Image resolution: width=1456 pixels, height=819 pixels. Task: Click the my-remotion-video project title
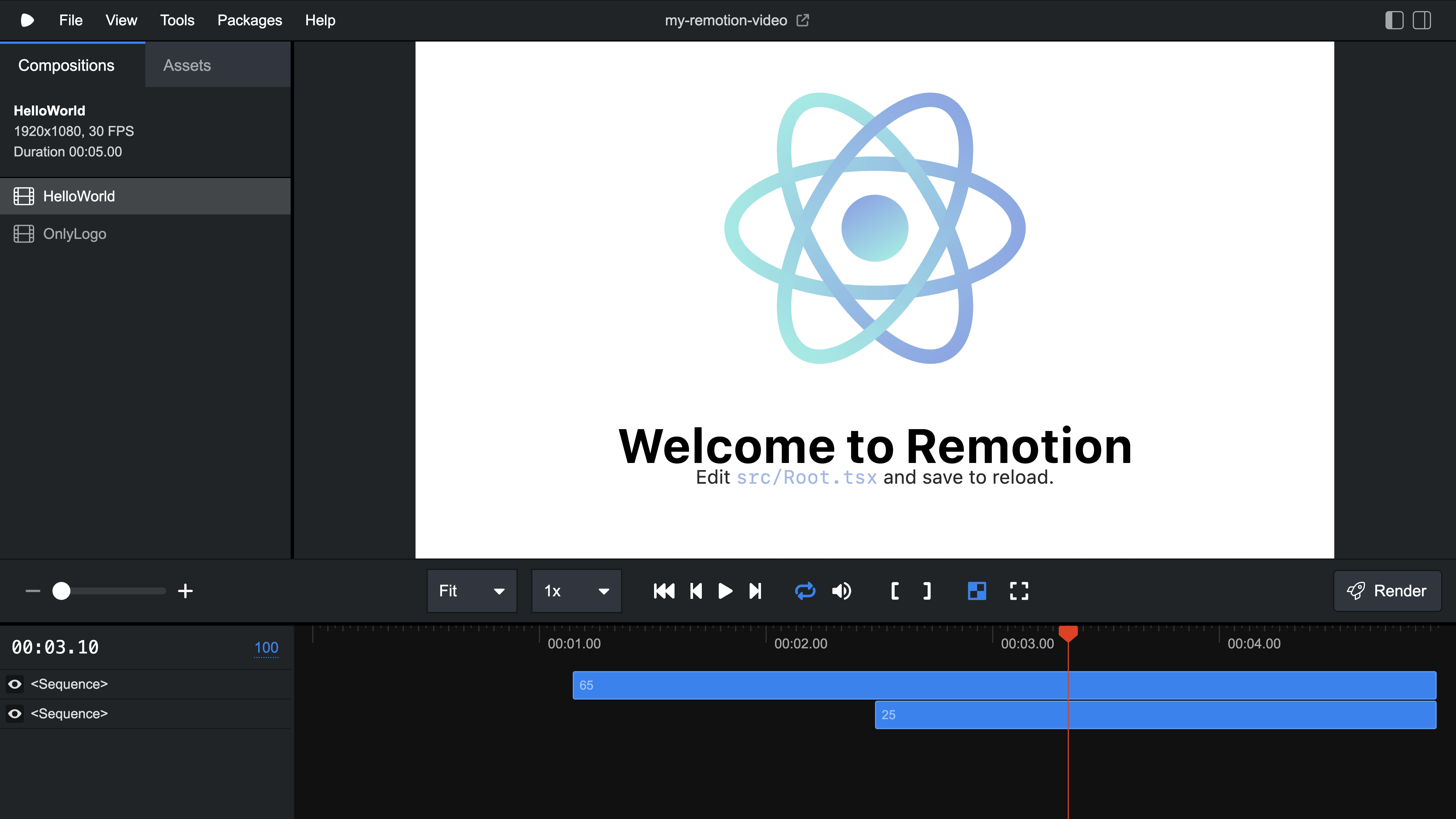(x=726, y=20)
